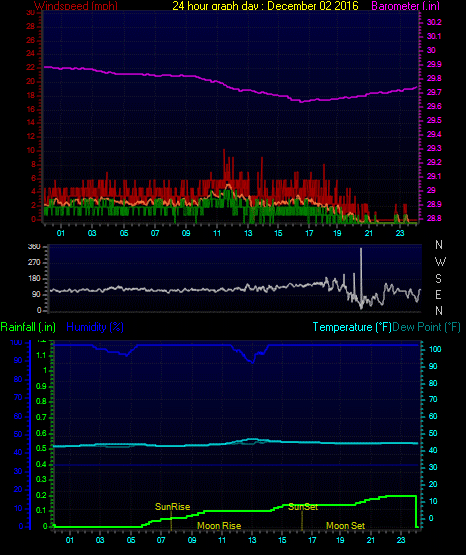Click the Moon Set label

pyautogui.click(x=345, y=526)
